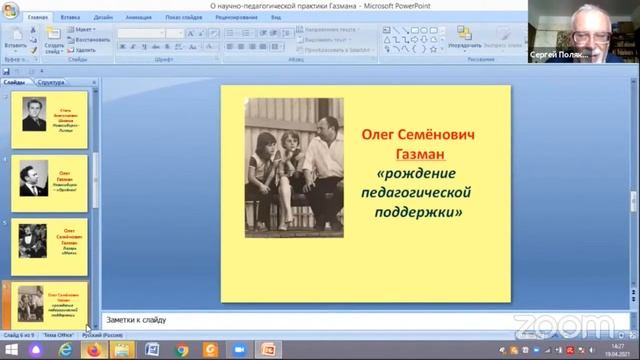Screen dimensions: 640x360
Task: Select the rectangle shape
Action: point(415,30)
